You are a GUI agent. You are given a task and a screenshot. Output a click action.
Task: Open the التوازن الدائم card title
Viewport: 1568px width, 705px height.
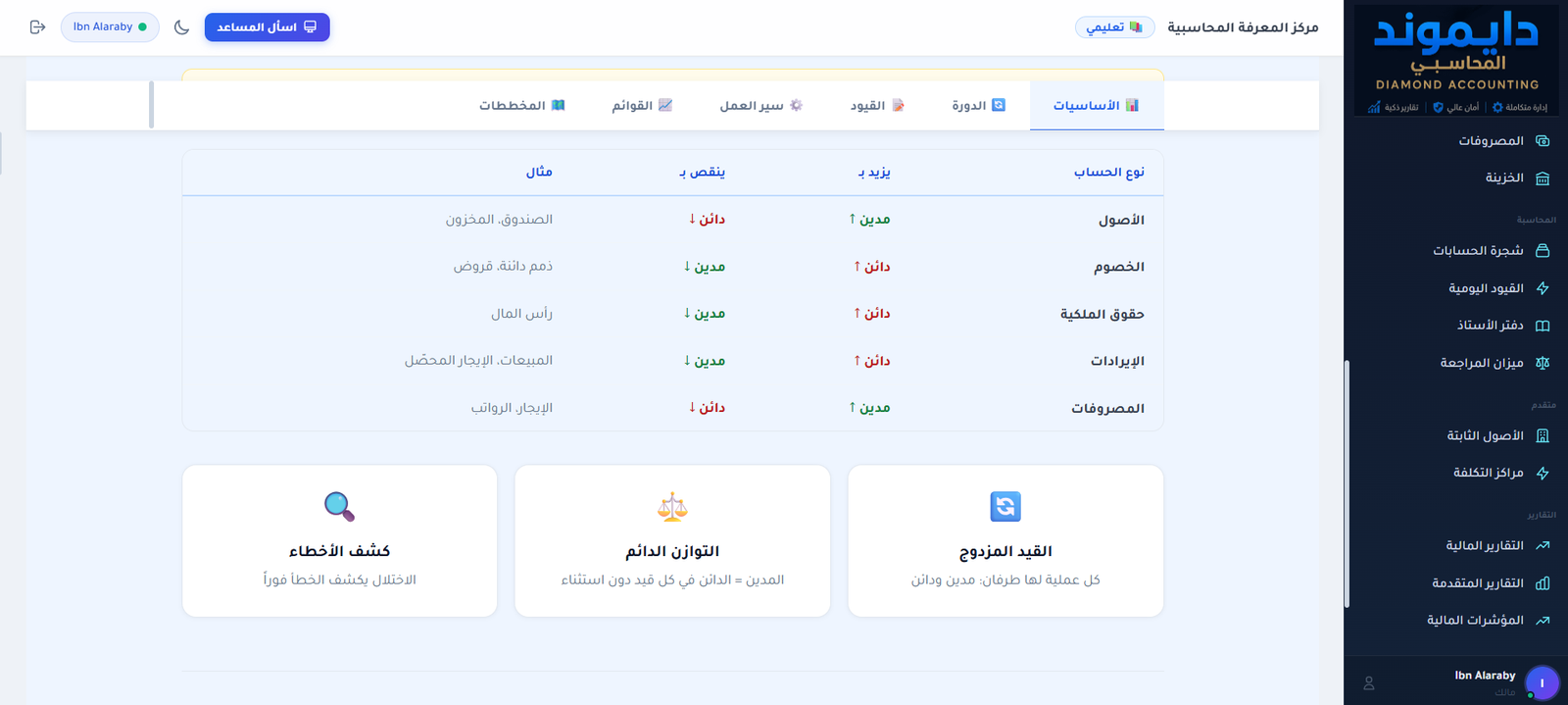[672, 551]
